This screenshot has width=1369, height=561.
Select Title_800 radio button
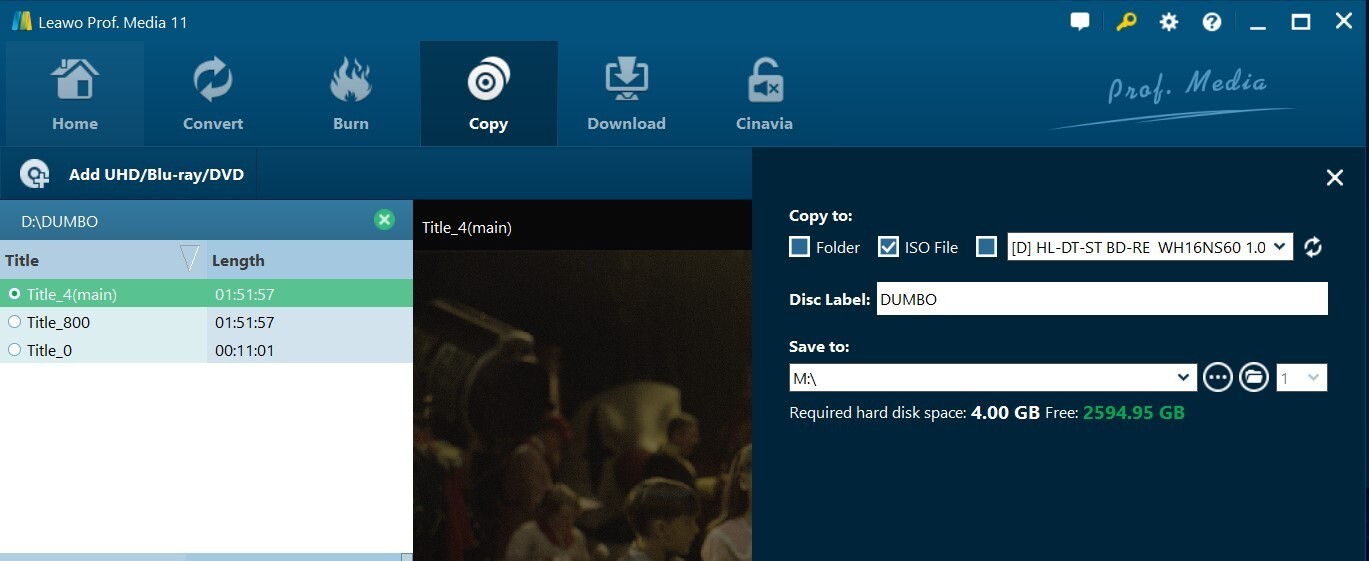coord(15,322)
